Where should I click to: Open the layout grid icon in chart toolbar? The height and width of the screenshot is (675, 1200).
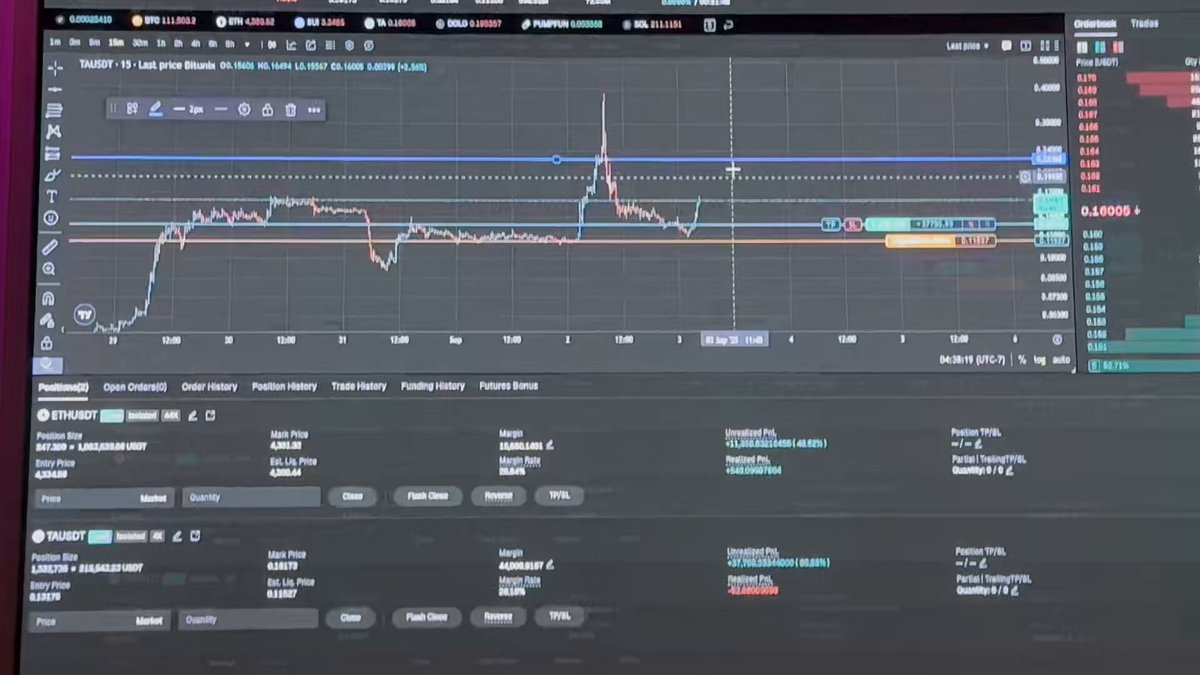329,45
